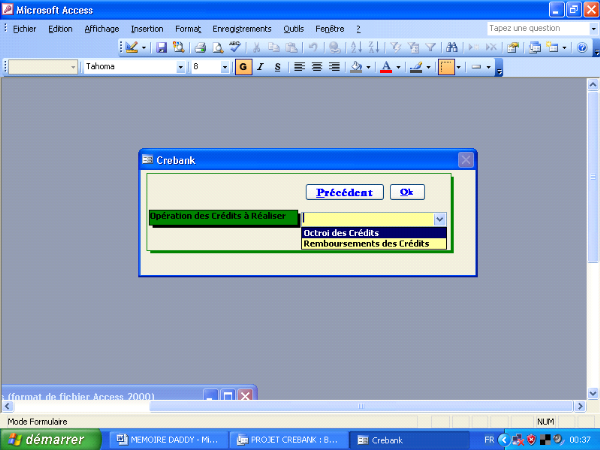Open the View mode design icon
600x450 pixels.
pos(130,47)
